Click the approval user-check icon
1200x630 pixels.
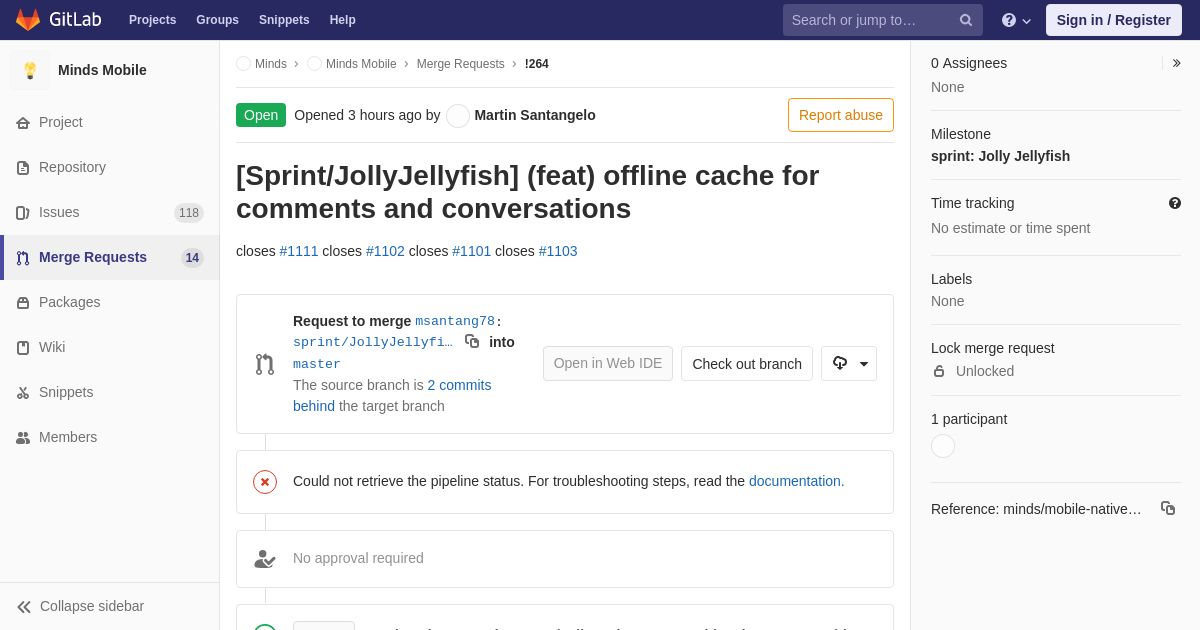tap(265, 559)
